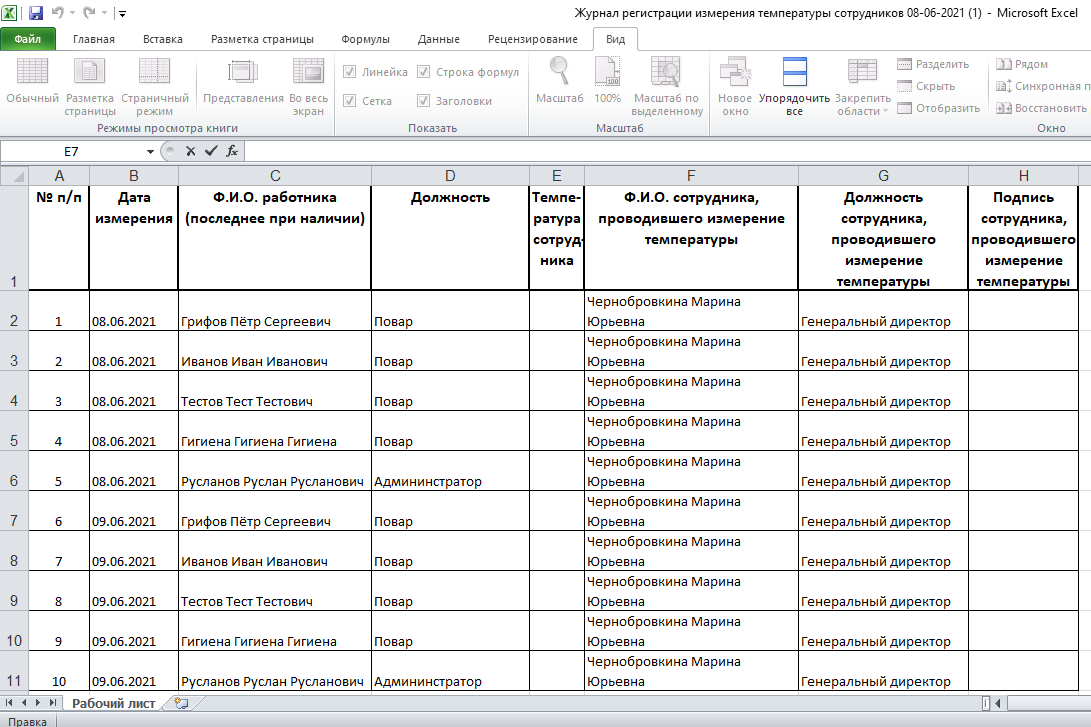Image resolution: width=1091 pixels, height=727 pixels.
Task: Switch to the Формулы ribbon tab
Action: pyautogui.click(x=365, y=39)
